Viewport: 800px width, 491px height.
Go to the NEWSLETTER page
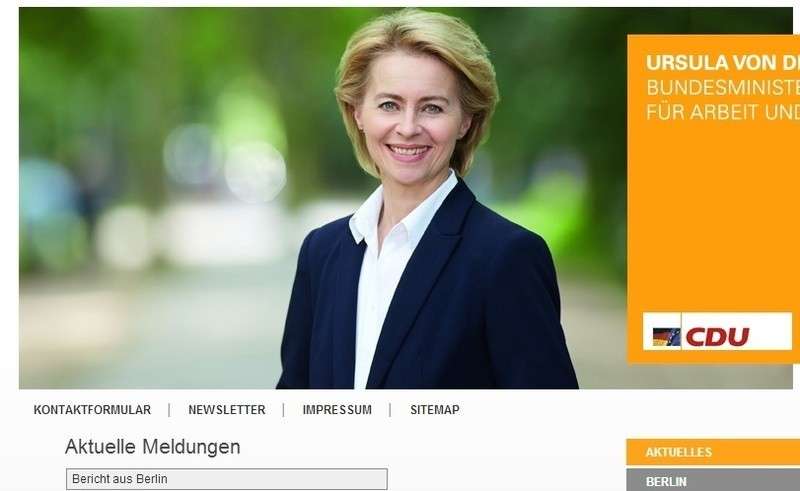(x=227, y=410)
